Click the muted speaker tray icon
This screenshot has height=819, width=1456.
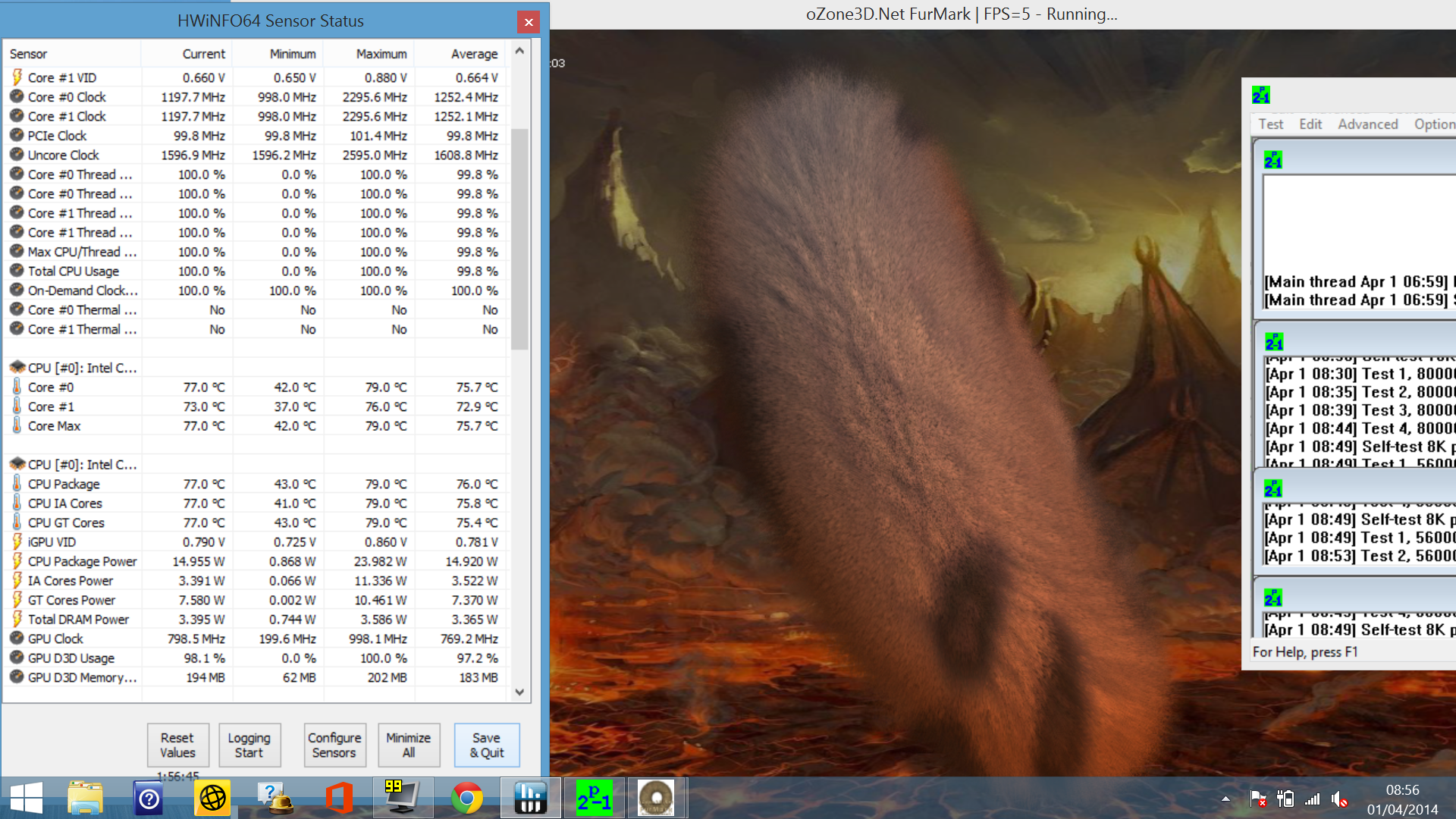(1339, 799)
